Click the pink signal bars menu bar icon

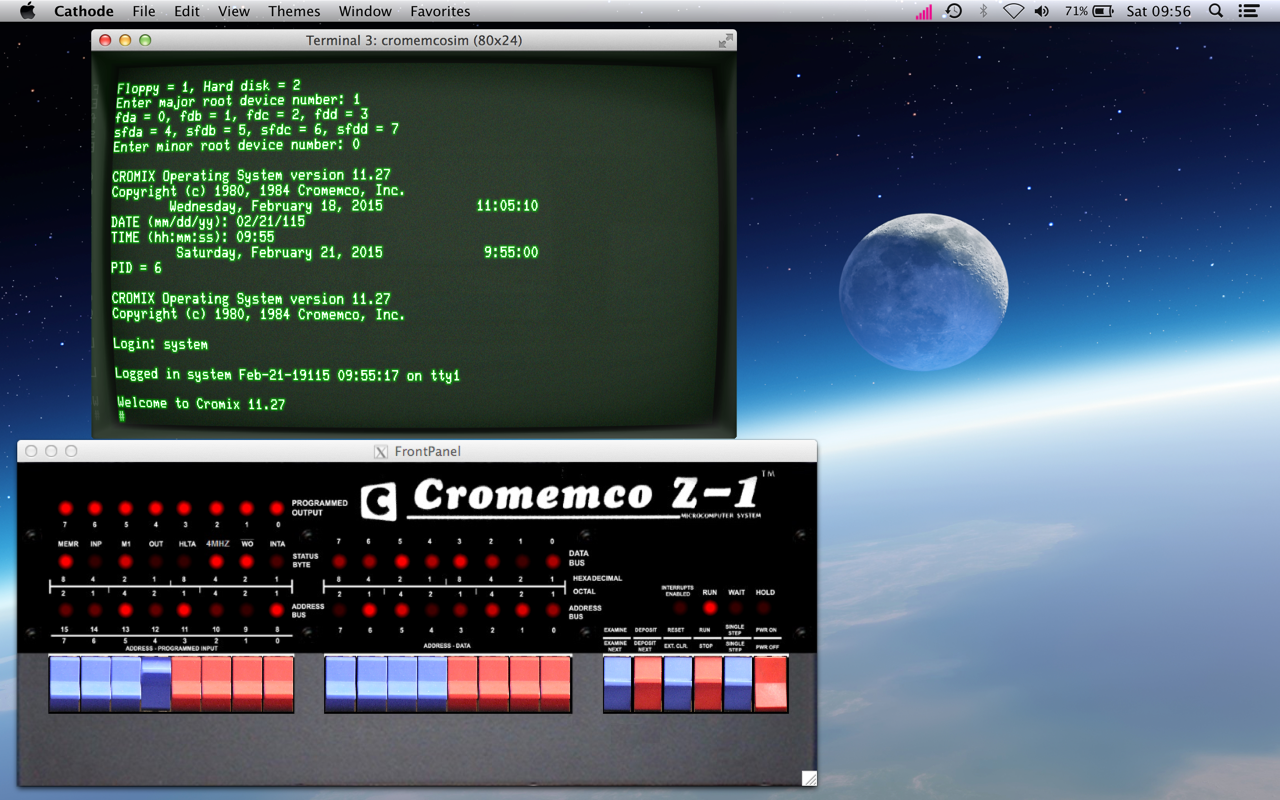[x=924, y=11]
